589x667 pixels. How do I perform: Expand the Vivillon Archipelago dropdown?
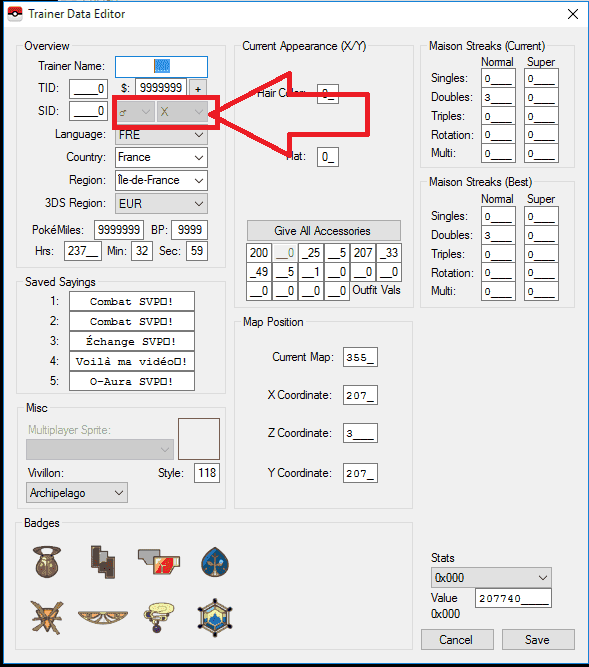pos(77,493)
